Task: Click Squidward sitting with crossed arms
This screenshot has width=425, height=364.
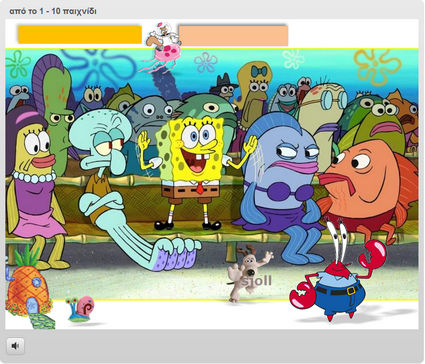Action: pyautogui.click(x=123, y=187)
